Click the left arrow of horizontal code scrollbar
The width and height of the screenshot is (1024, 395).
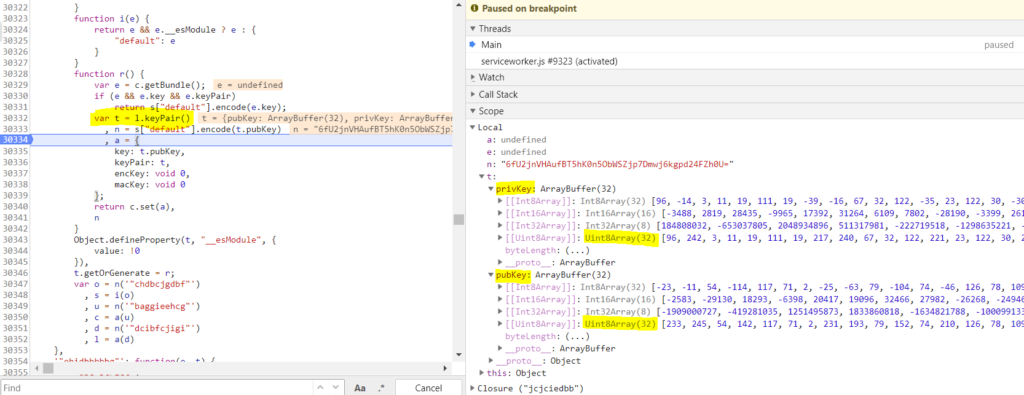click(37, 368)
